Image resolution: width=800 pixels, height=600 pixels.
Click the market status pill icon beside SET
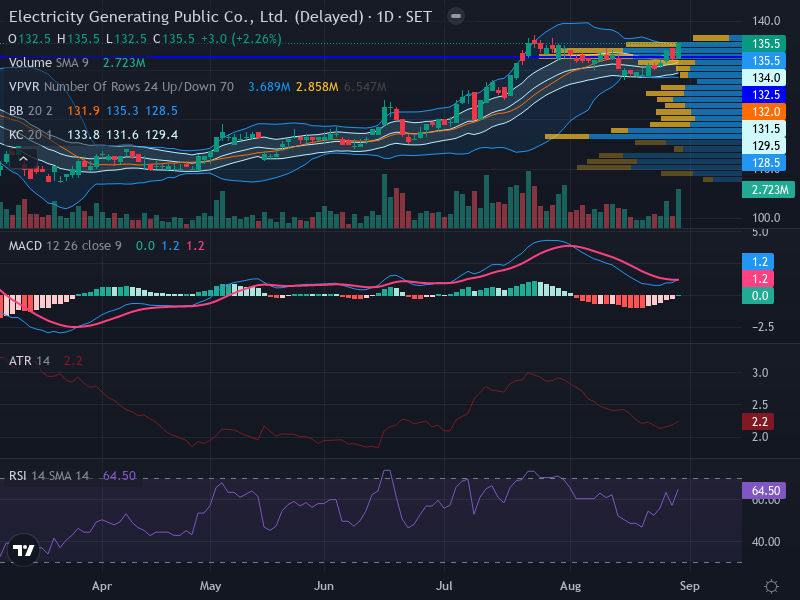[x=456, y=16]
